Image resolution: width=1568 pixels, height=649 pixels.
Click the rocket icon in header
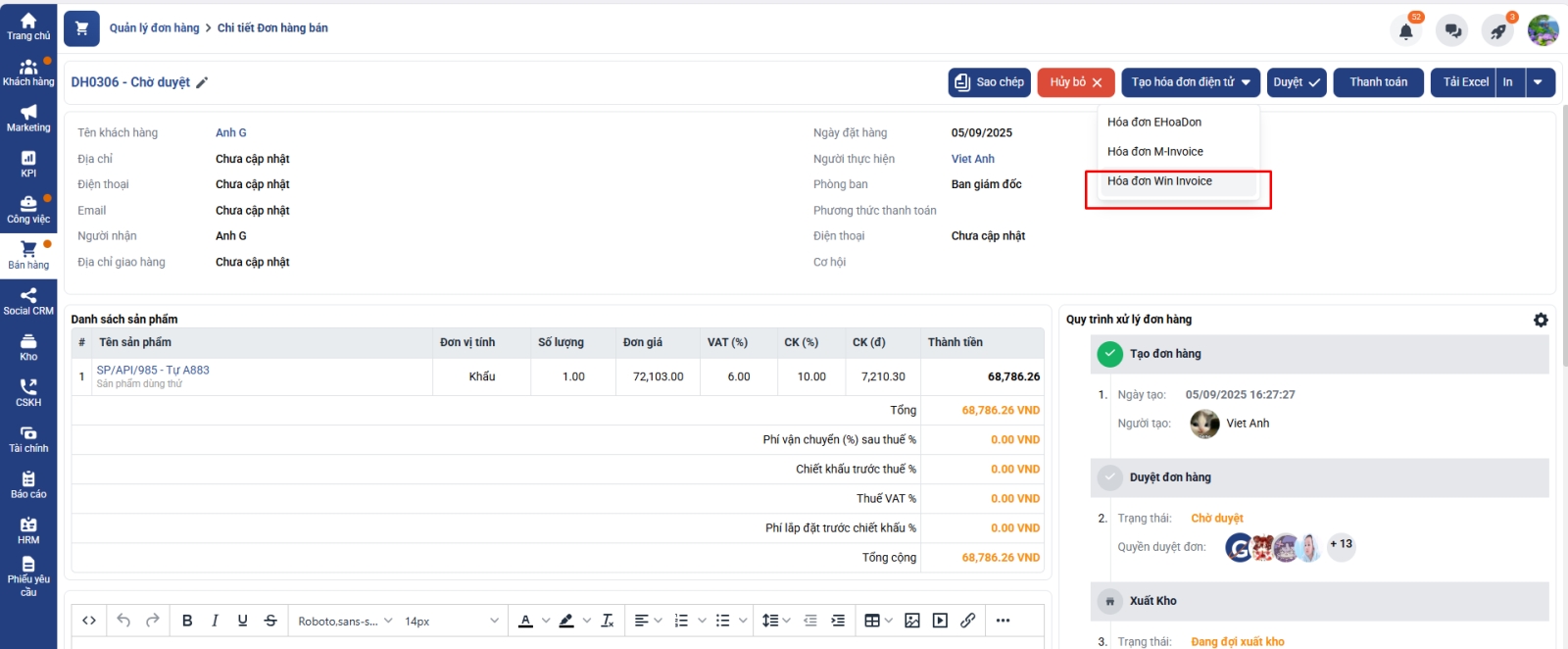1497,30
